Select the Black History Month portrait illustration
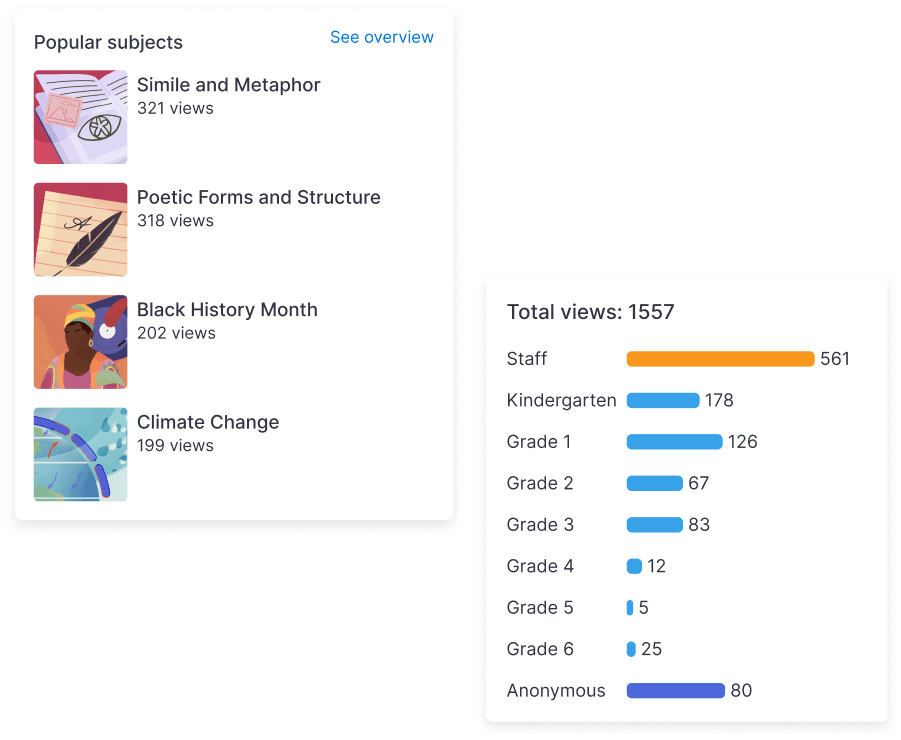The image size is (901, 740). coord(80,342)
